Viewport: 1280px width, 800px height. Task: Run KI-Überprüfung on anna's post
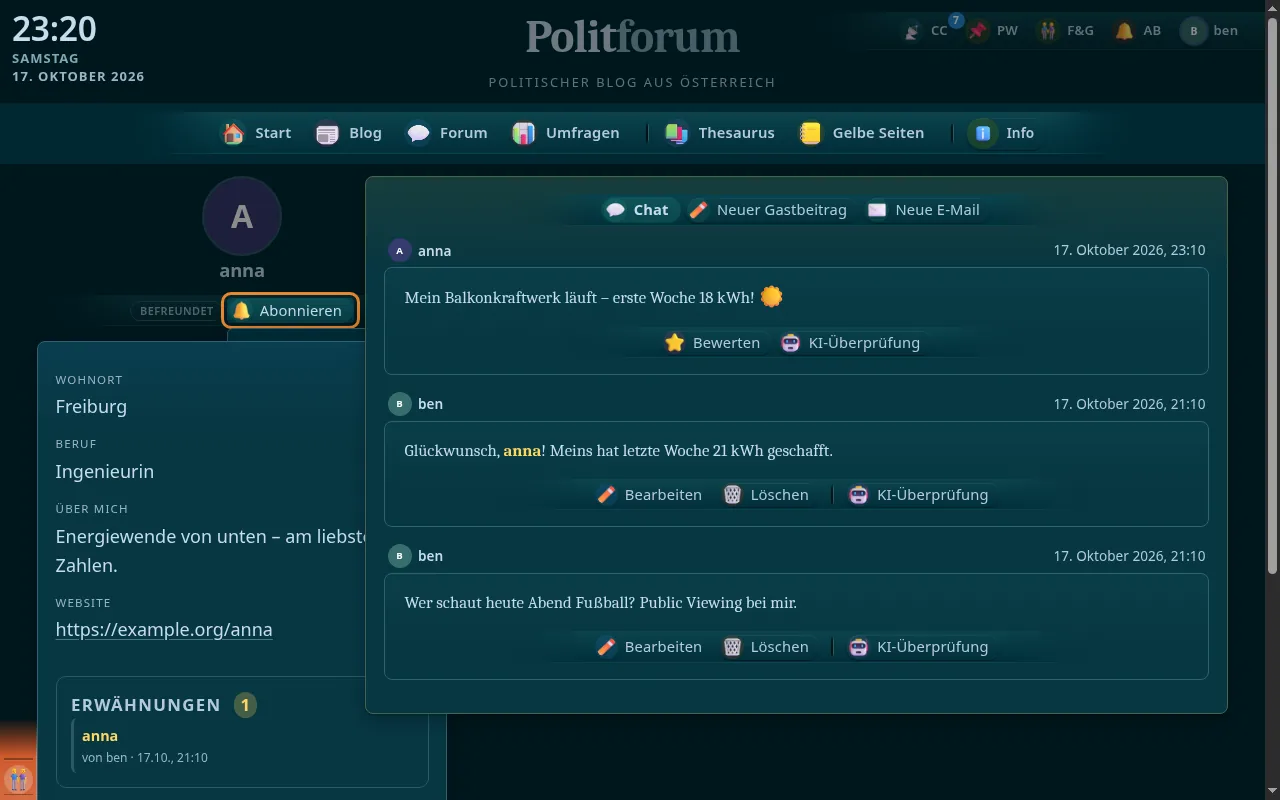[x=851, y=343]
